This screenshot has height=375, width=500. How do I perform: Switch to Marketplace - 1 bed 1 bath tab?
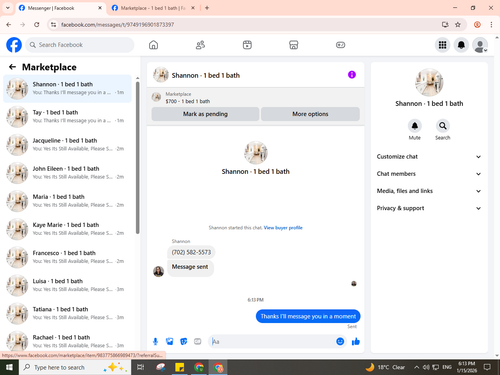click(153, 8)
